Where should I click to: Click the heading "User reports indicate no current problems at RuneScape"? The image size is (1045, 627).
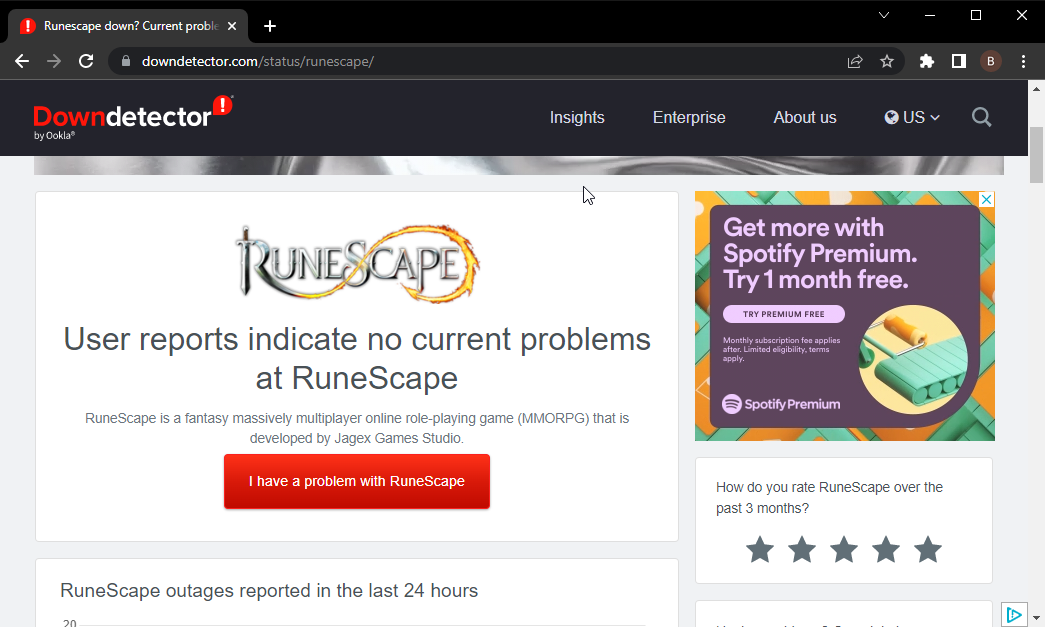click(357, 358)
